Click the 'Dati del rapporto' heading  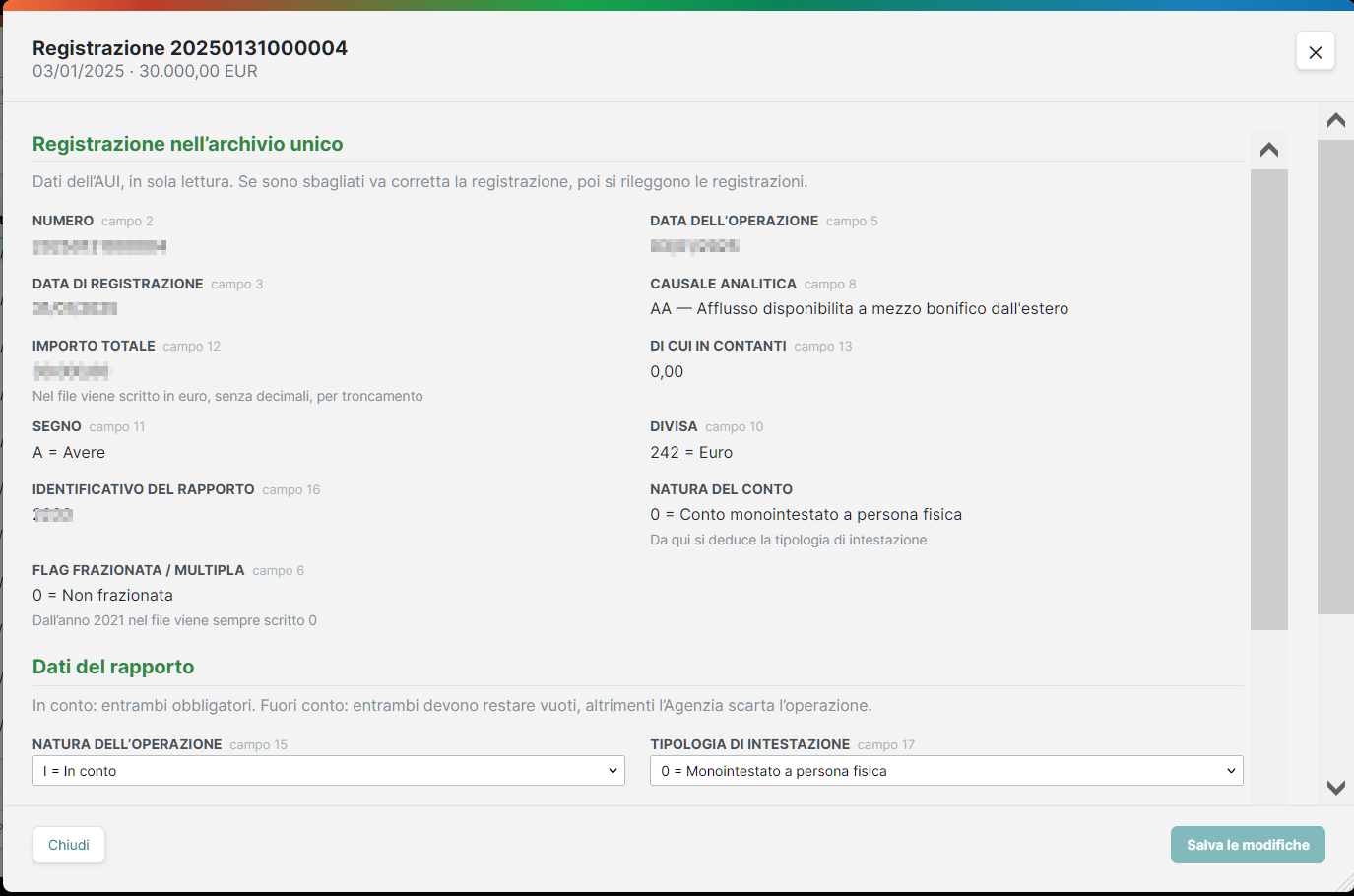tap(113, 667)
